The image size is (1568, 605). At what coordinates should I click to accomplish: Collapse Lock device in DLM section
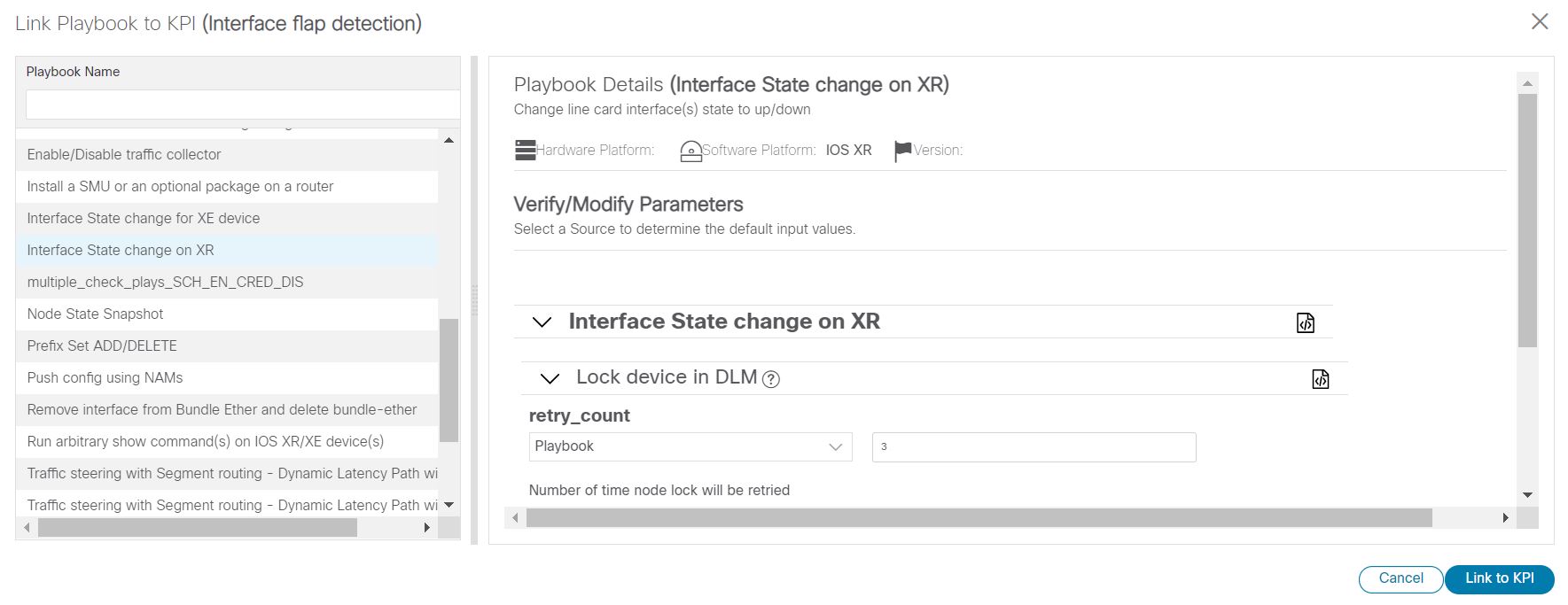tap(550, 378)
